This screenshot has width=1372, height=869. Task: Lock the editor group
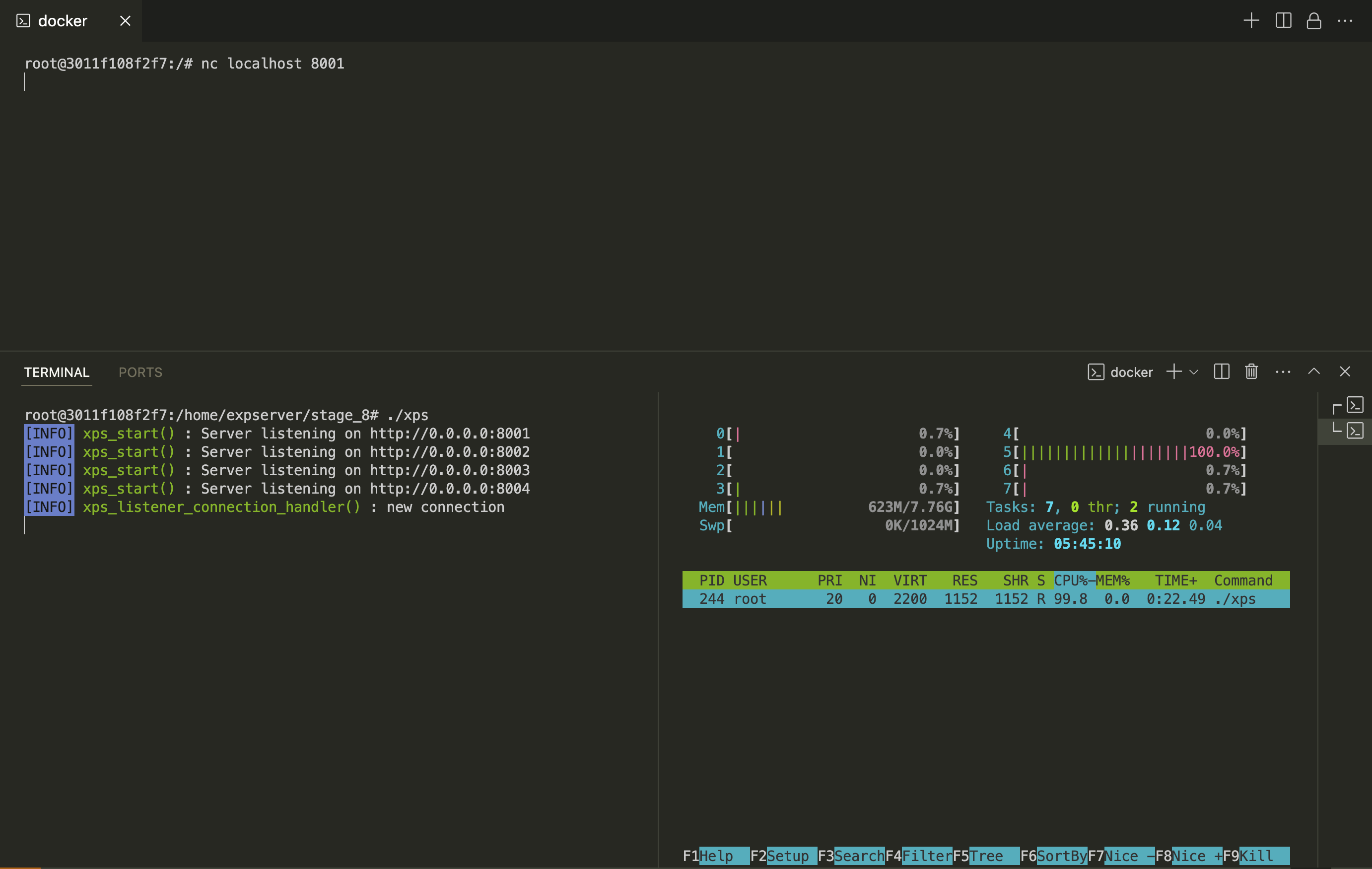[x=1314, y=21]
